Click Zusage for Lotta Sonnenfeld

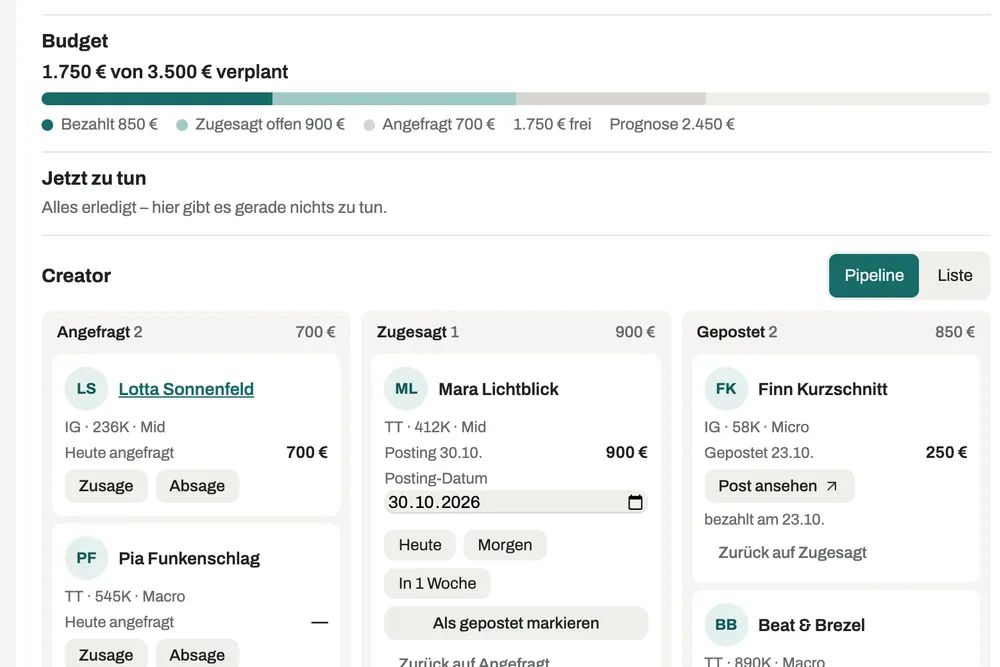pyautogui.click(x=106, y=486)
